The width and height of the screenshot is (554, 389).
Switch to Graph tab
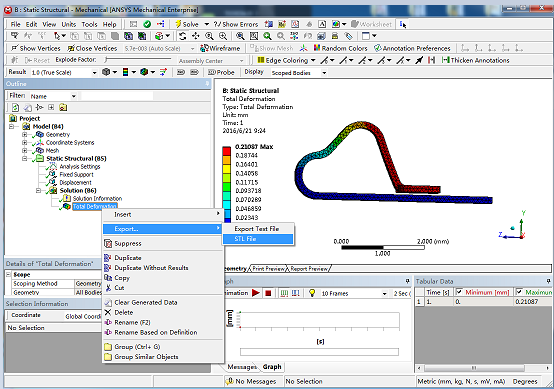click(x=272, y=367)
